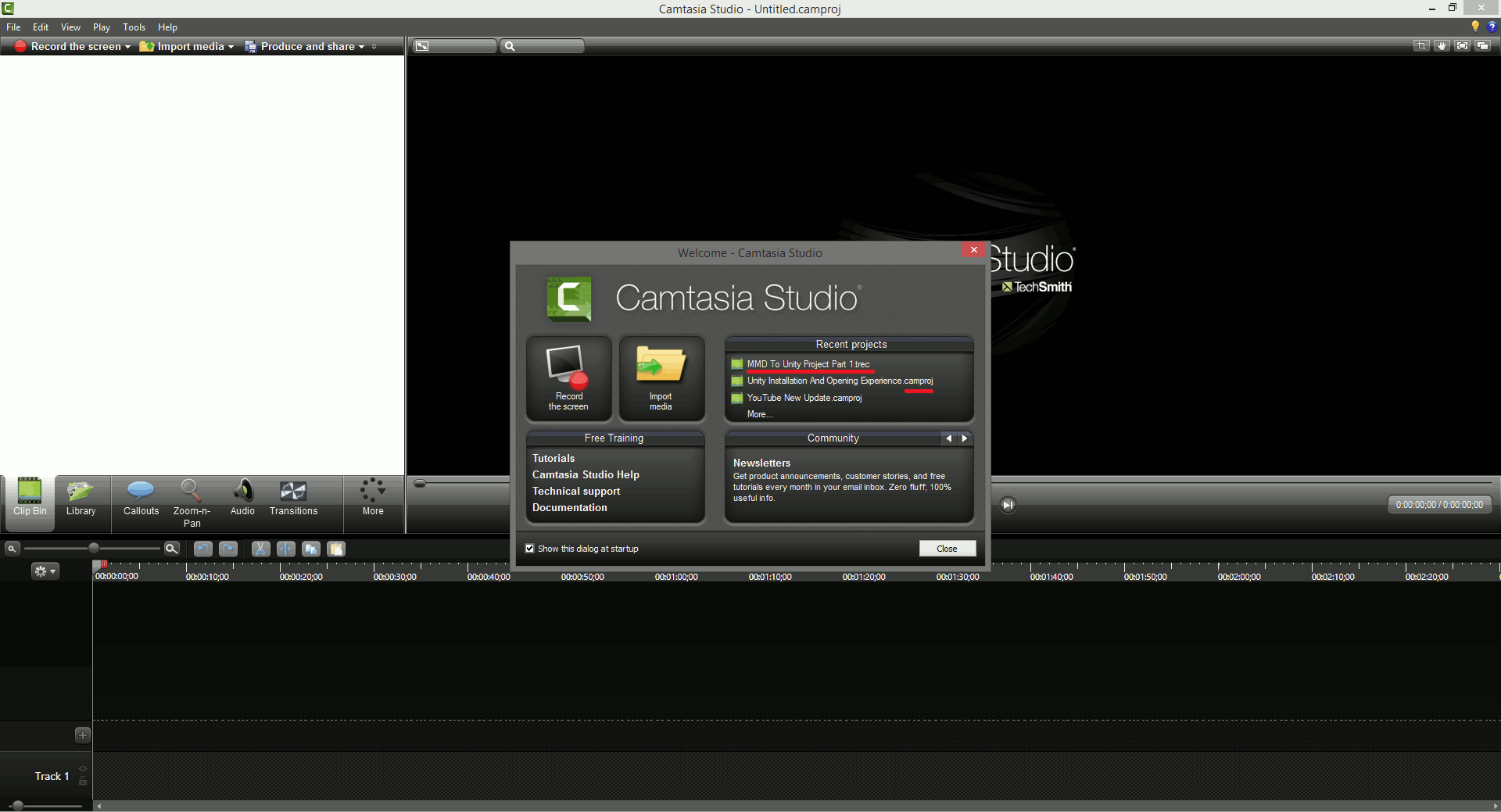Screen dimensions: 1501x812
Task: Toggle Track 1 visibility eye icon
Action: [x=83, y=770]
